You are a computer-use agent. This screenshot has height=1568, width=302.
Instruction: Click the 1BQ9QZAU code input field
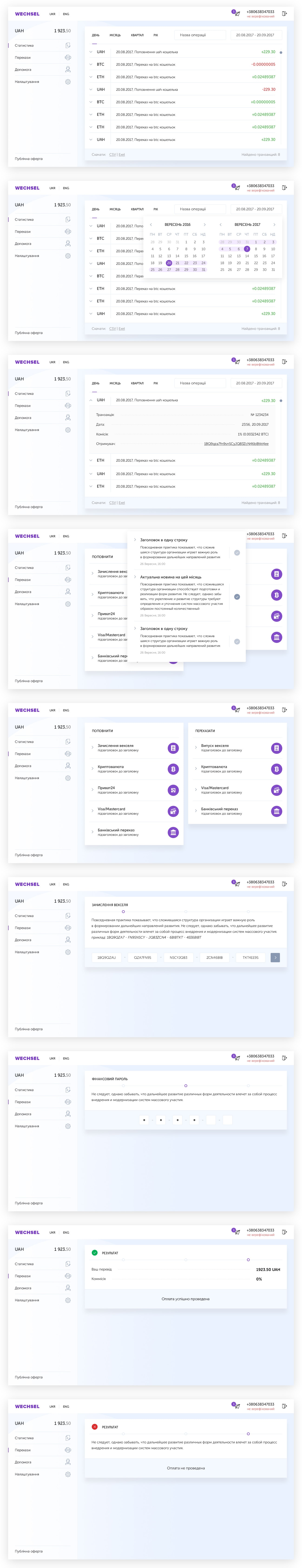tap(107, 957)
